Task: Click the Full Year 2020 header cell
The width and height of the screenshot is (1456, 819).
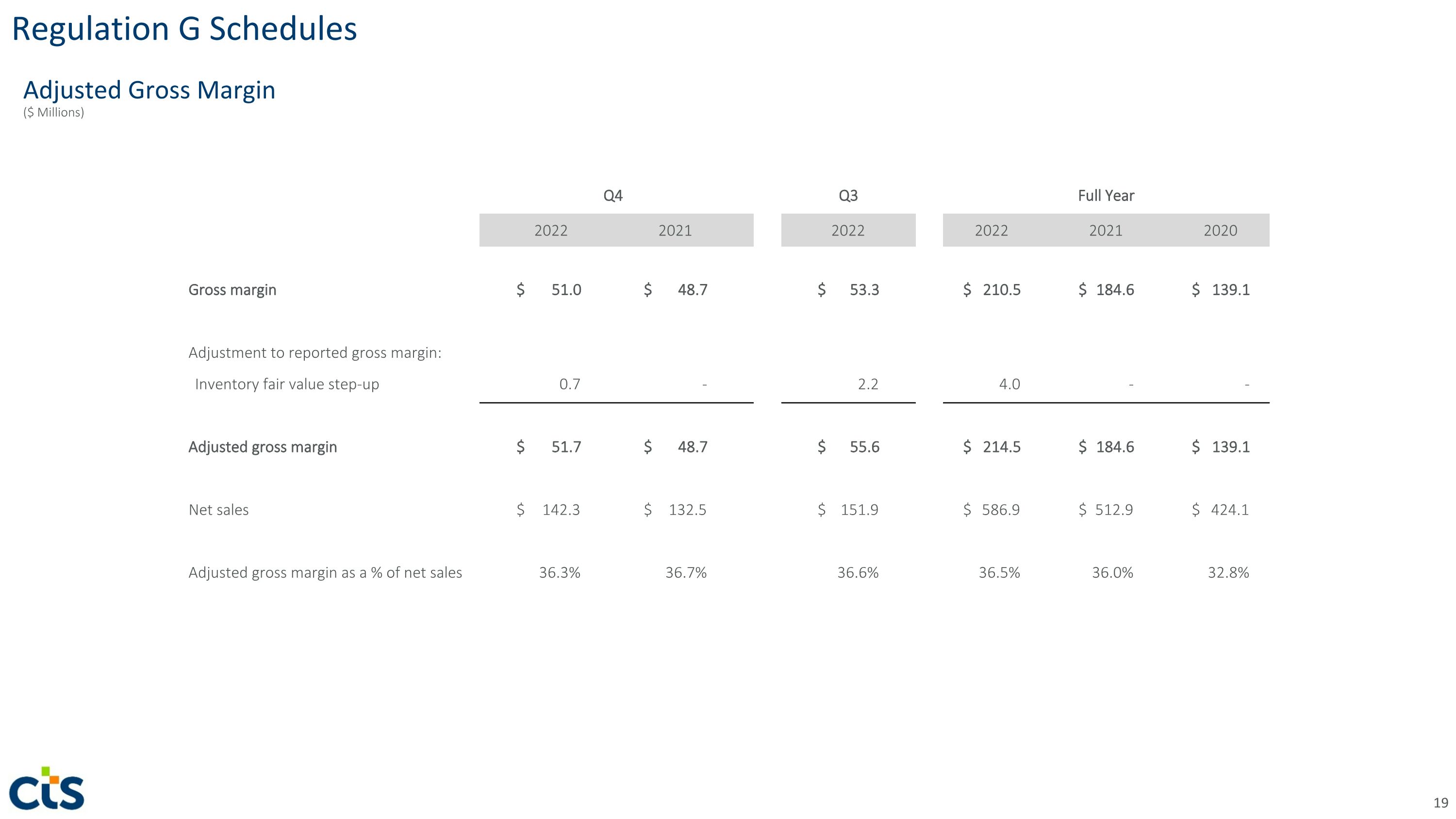Action: click(x=1220, y=231)
